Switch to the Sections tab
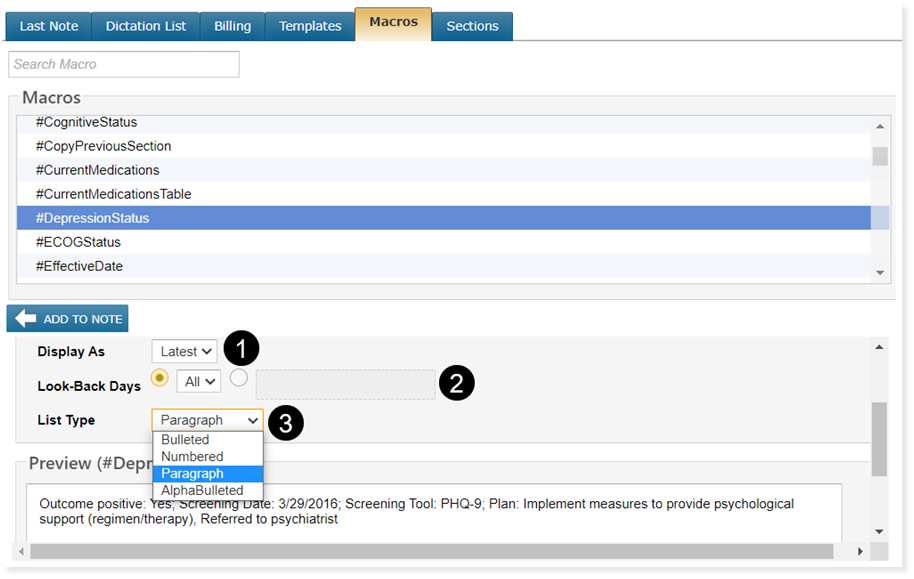 [472, 26]
